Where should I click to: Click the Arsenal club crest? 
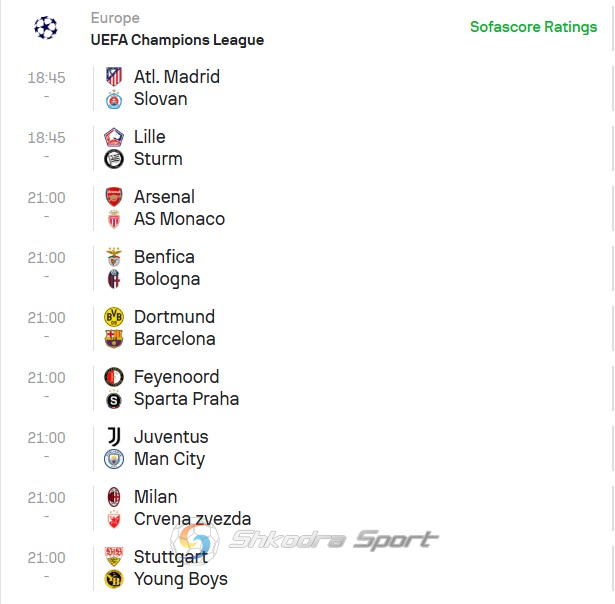(114, 196)
